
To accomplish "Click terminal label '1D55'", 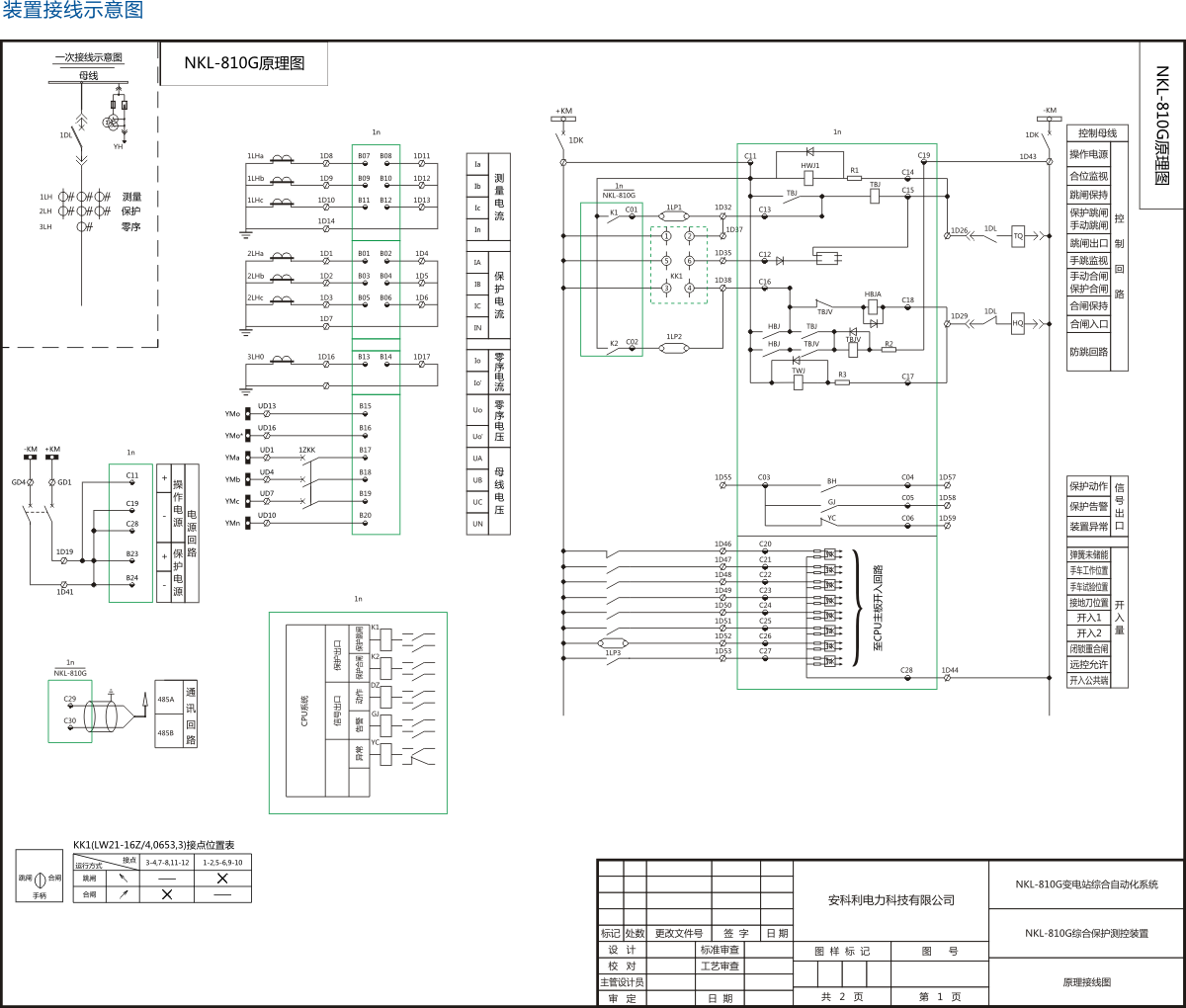I will [x=723, y=477].
